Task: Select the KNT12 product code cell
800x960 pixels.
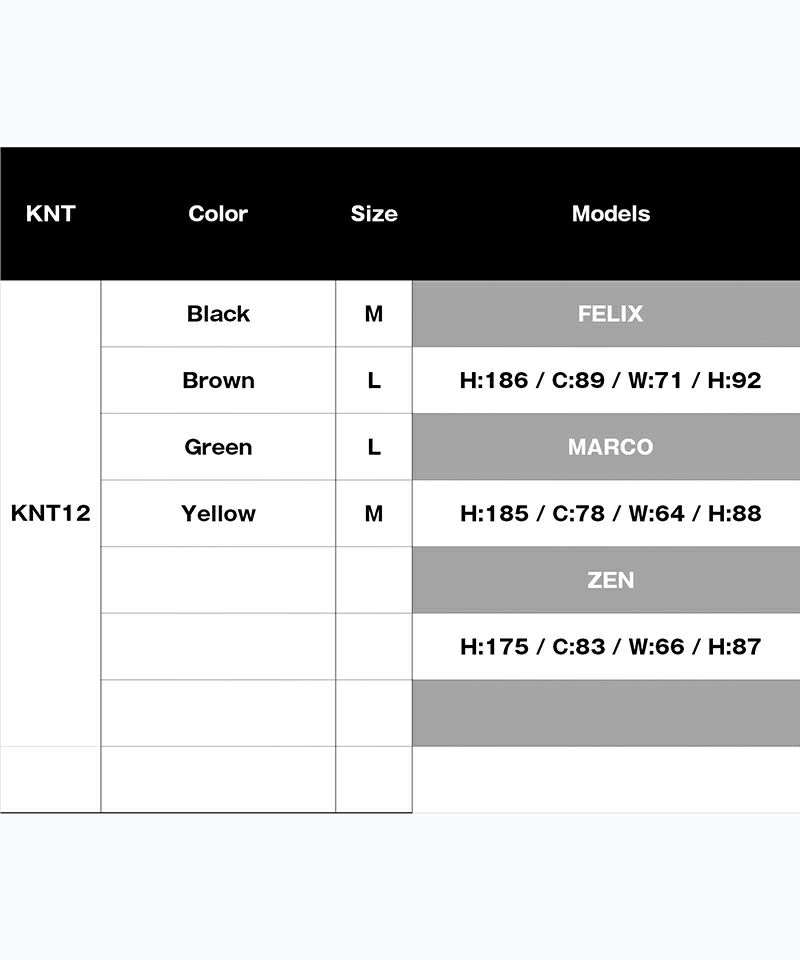Action: tap(50, 513)
